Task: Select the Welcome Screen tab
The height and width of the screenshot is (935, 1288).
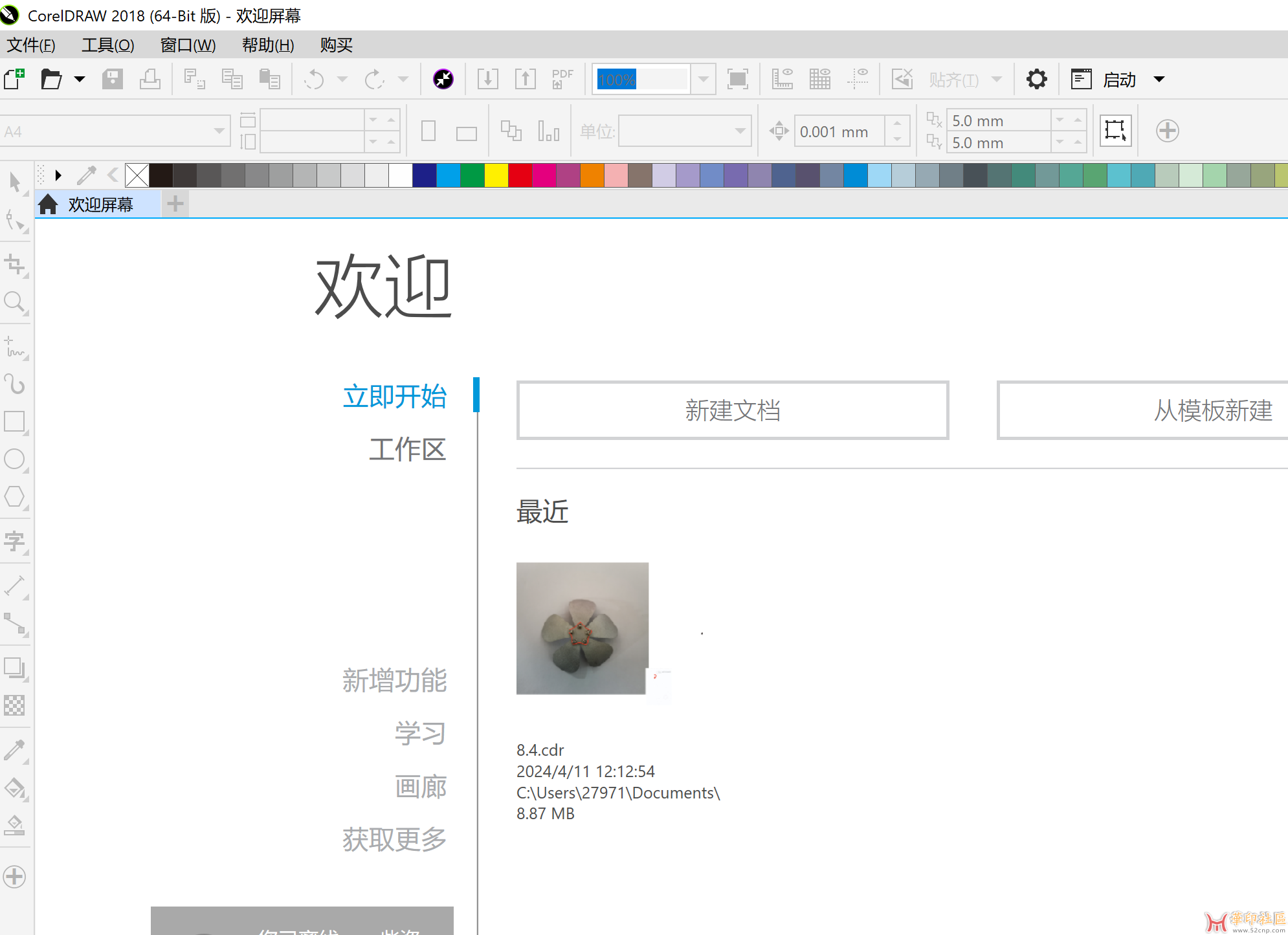Action: click(x=98, y=204)
